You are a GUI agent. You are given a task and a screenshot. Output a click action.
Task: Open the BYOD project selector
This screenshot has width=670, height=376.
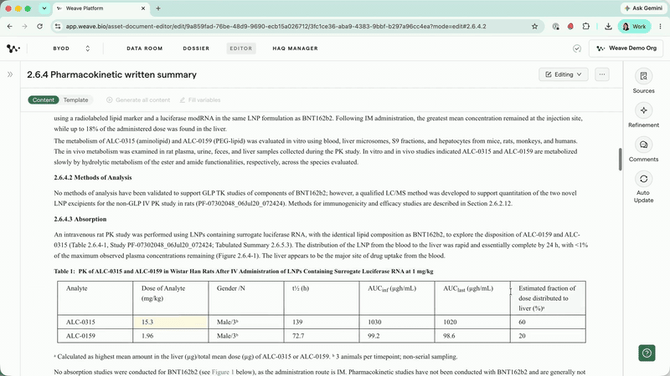[x=71, y=48]
